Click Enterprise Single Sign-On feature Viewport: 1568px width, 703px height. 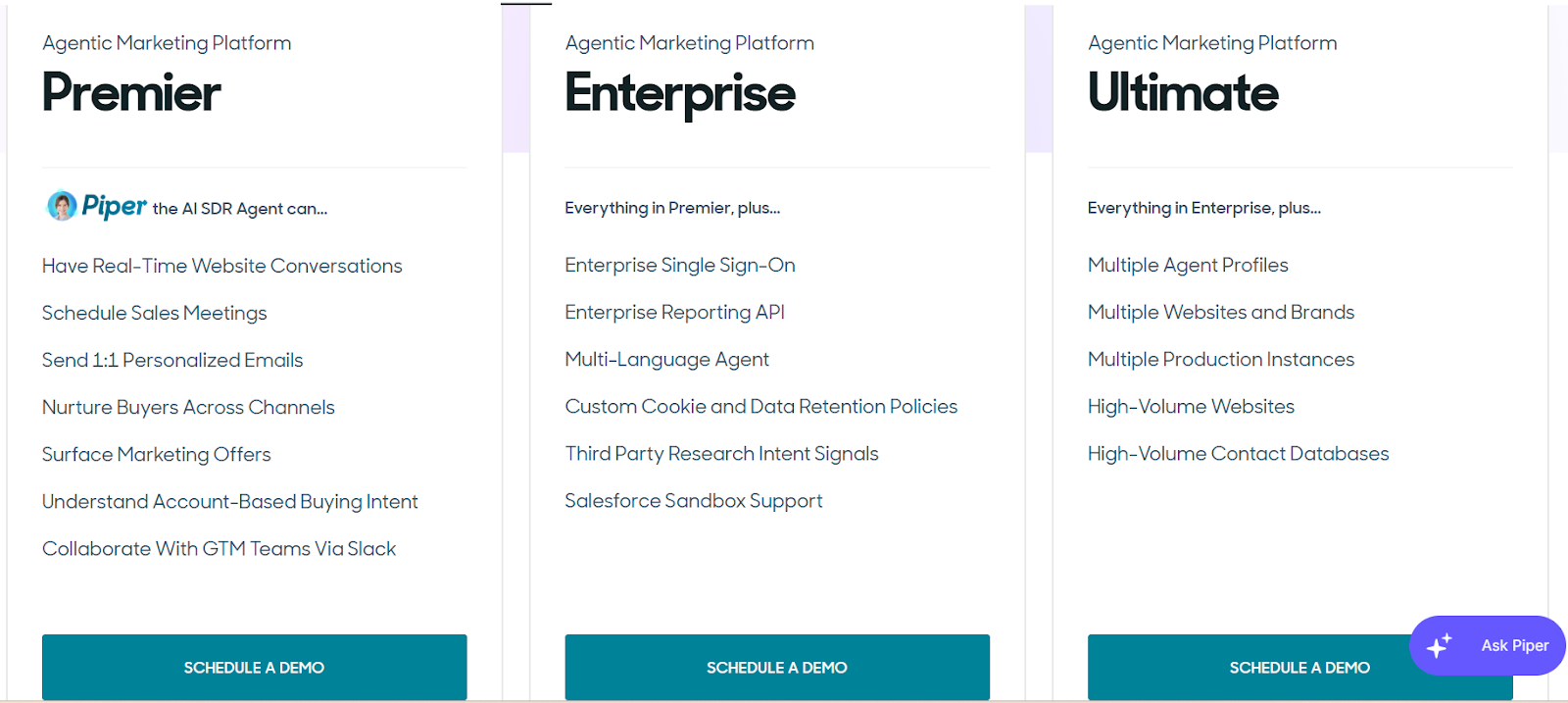679,265
